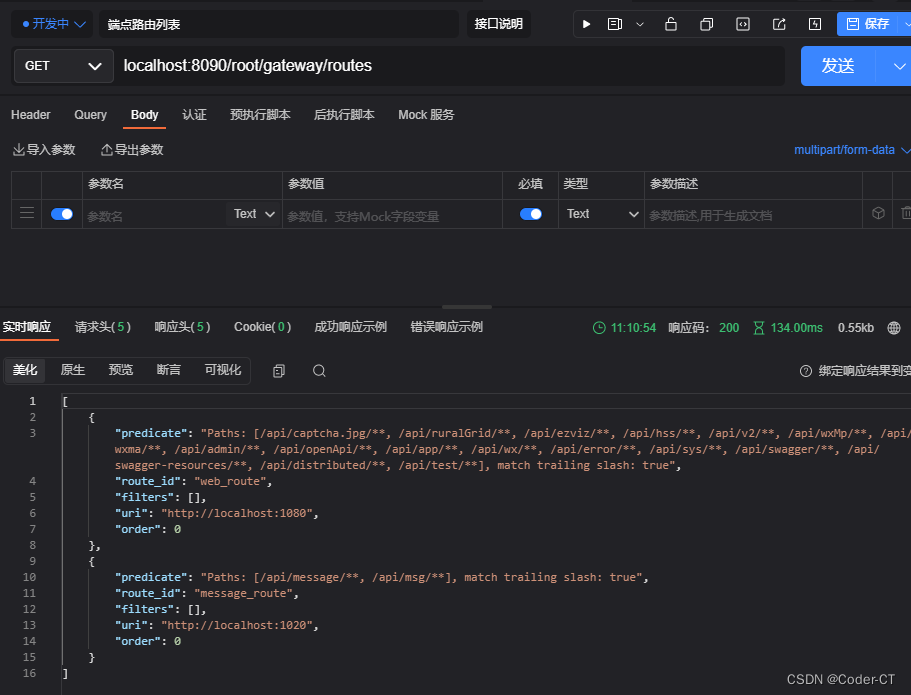Click the generate code icon
The width and height of the screenshot is (911, 695).
pyautogui.click(x=743, y=24)
